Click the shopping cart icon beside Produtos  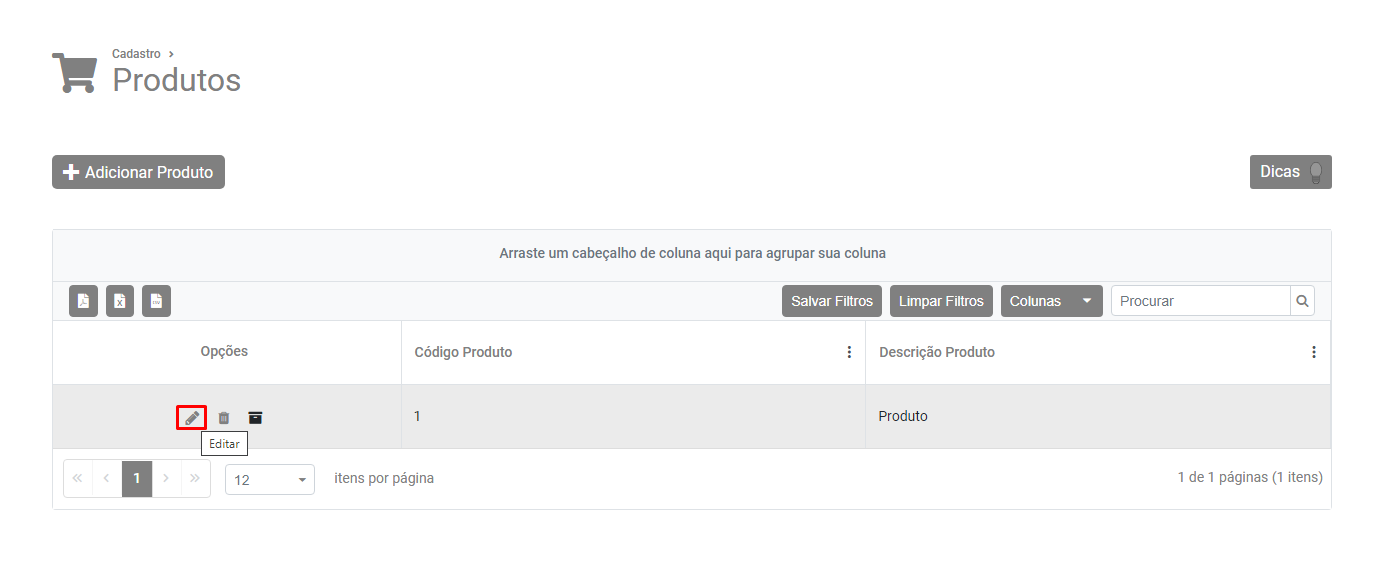click(x=74, y=72)
